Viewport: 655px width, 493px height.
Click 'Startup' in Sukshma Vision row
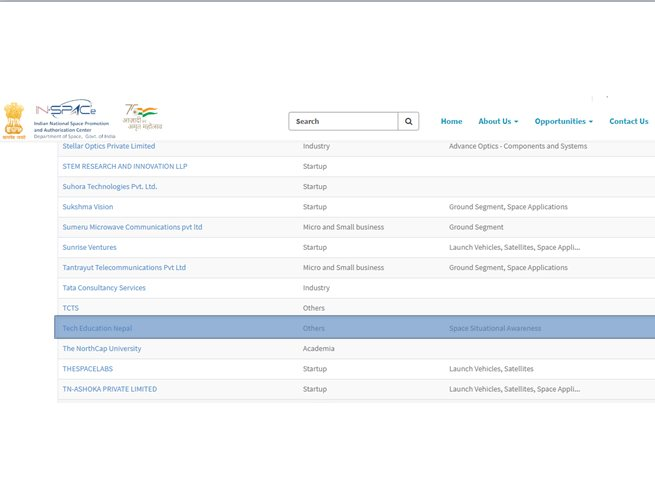click(315, 207)
